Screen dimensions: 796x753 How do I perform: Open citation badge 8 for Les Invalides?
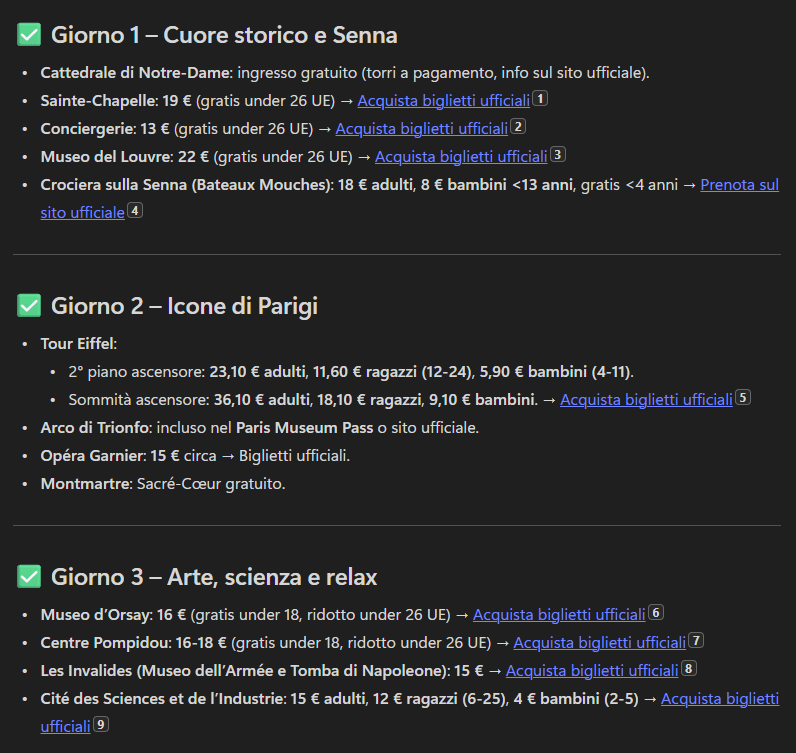point(688,669)
